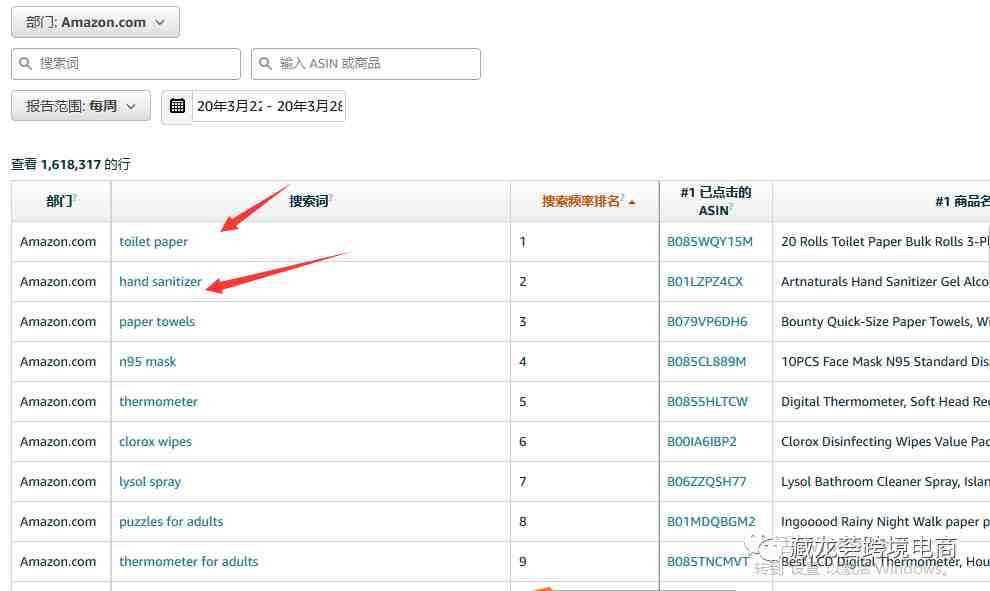Viewport: 990px width, 591px height.
Task: Select the Digital Thermometer, Soft Head product name
Action: [x=885, y=402]
